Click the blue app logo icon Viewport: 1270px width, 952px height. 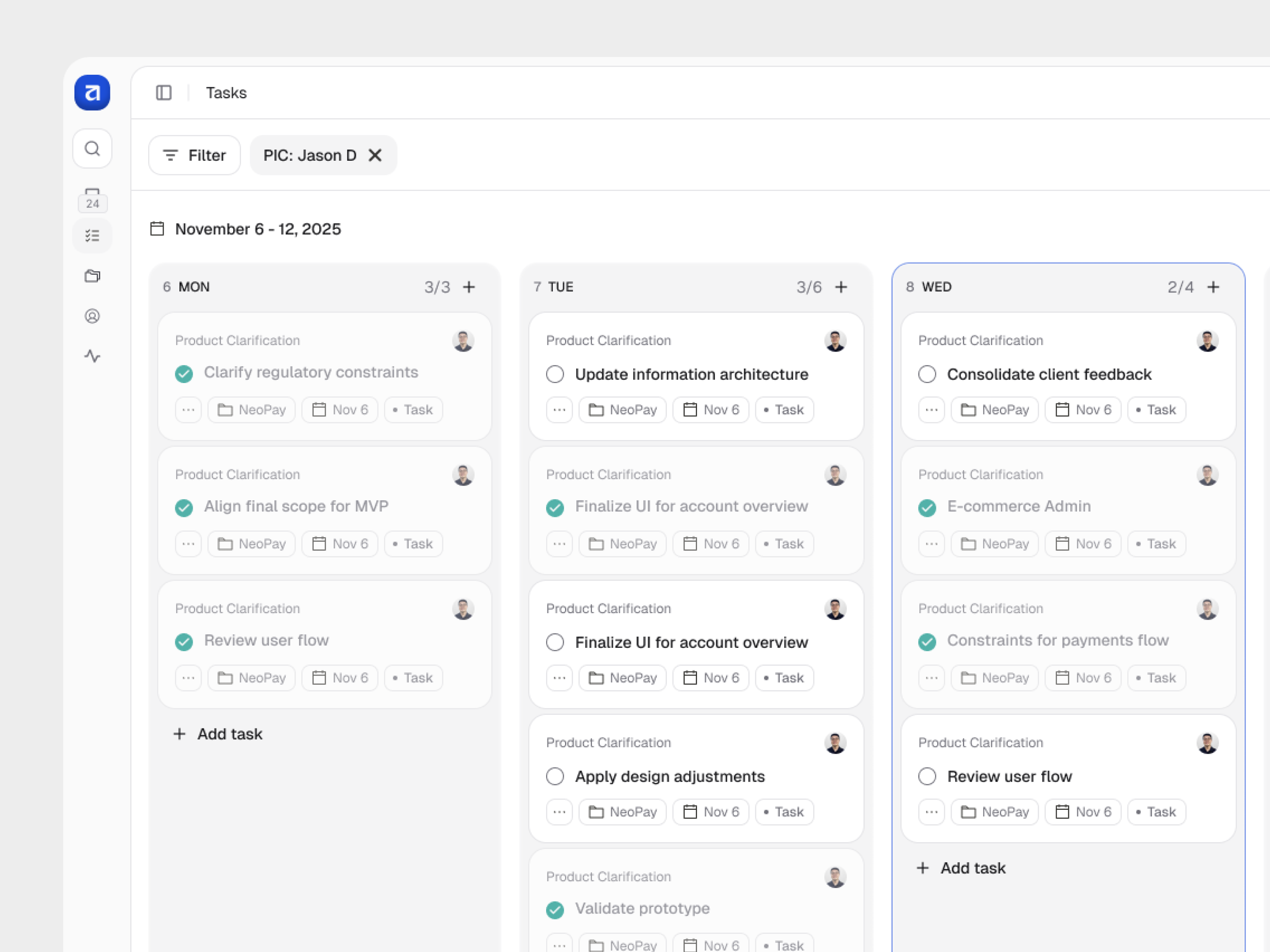[x=92, y=93]
